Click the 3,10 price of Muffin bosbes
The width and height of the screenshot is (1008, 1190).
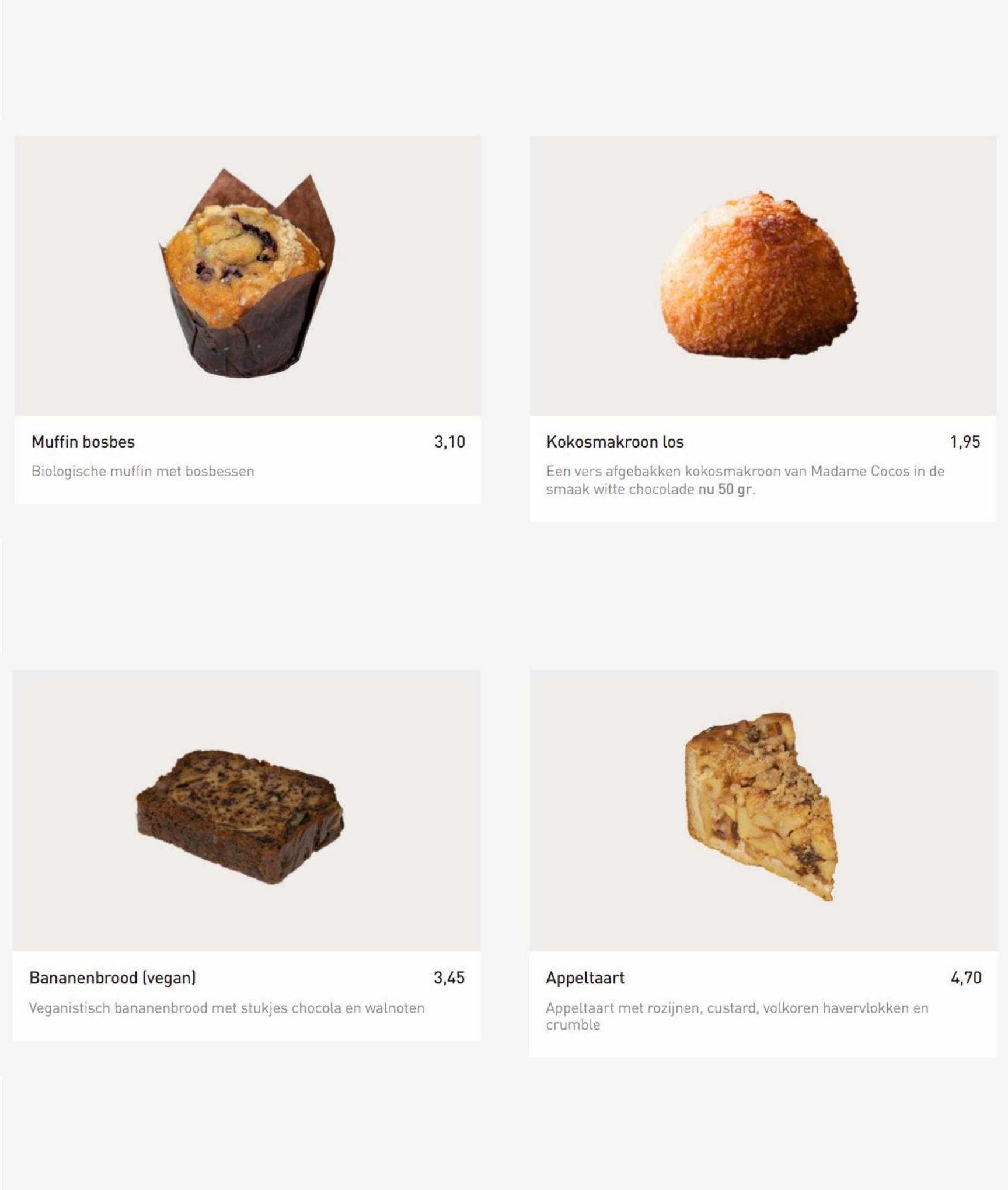coord(449,442)
